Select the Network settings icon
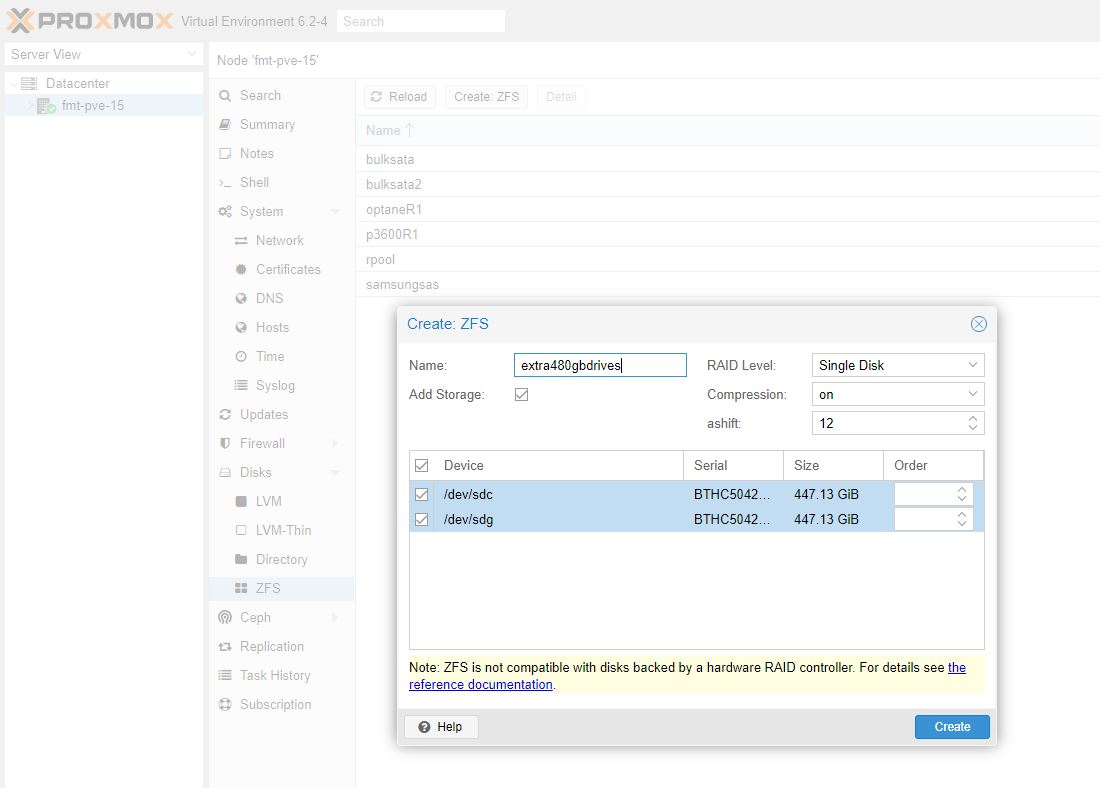This screenshot has width=1100, height=788. (240, 240)
